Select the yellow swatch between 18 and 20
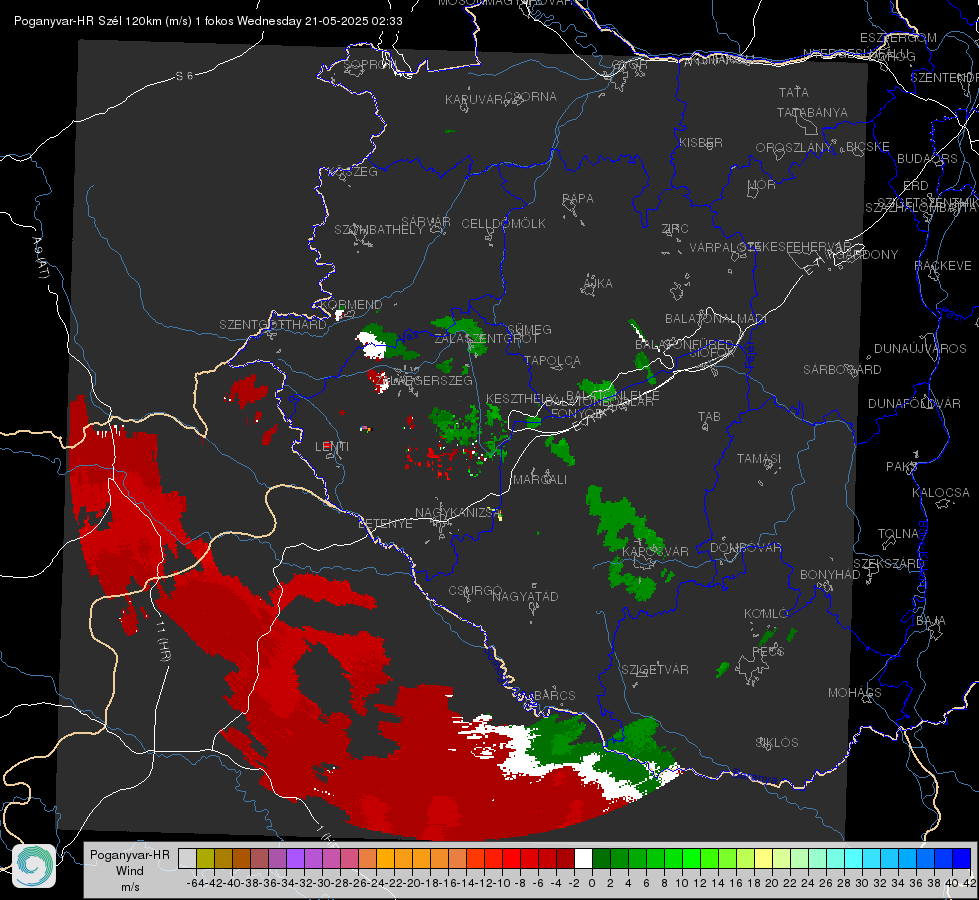979x900 pixels. [x=764, y=859]
